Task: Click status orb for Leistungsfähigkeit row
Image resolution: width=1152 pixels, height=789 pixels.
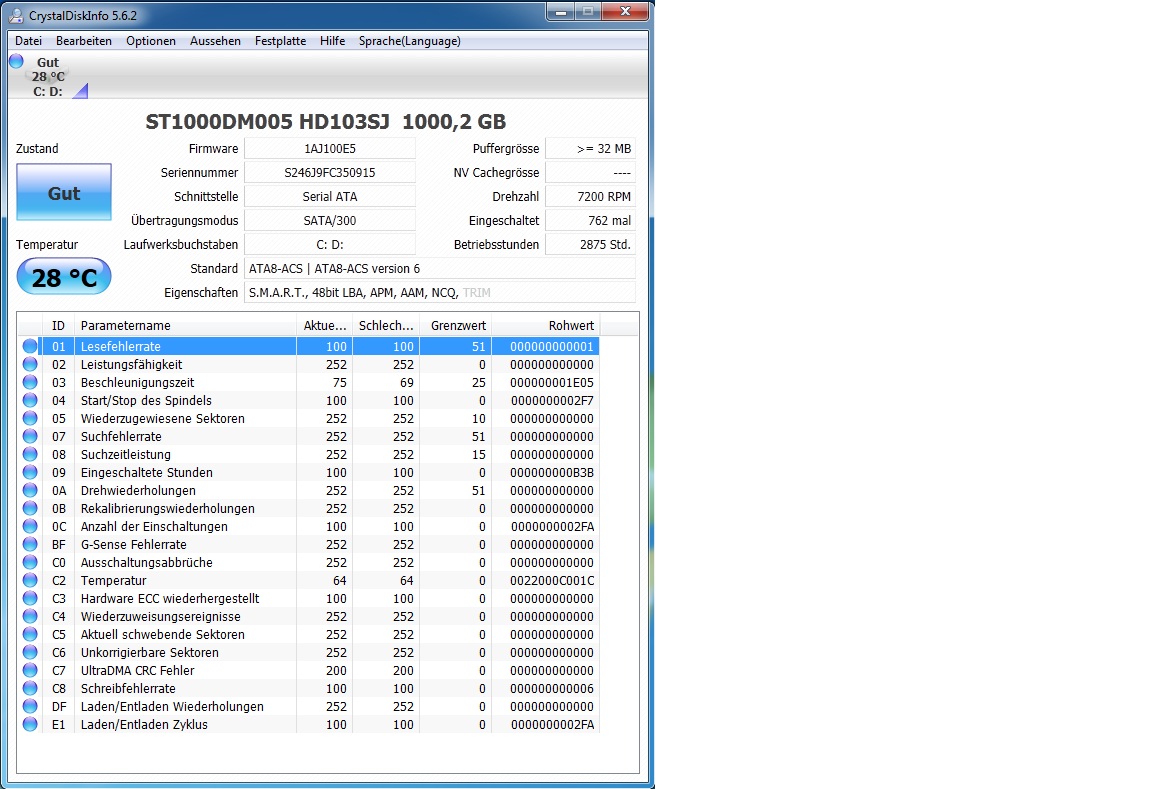Action: coord(30,364)
